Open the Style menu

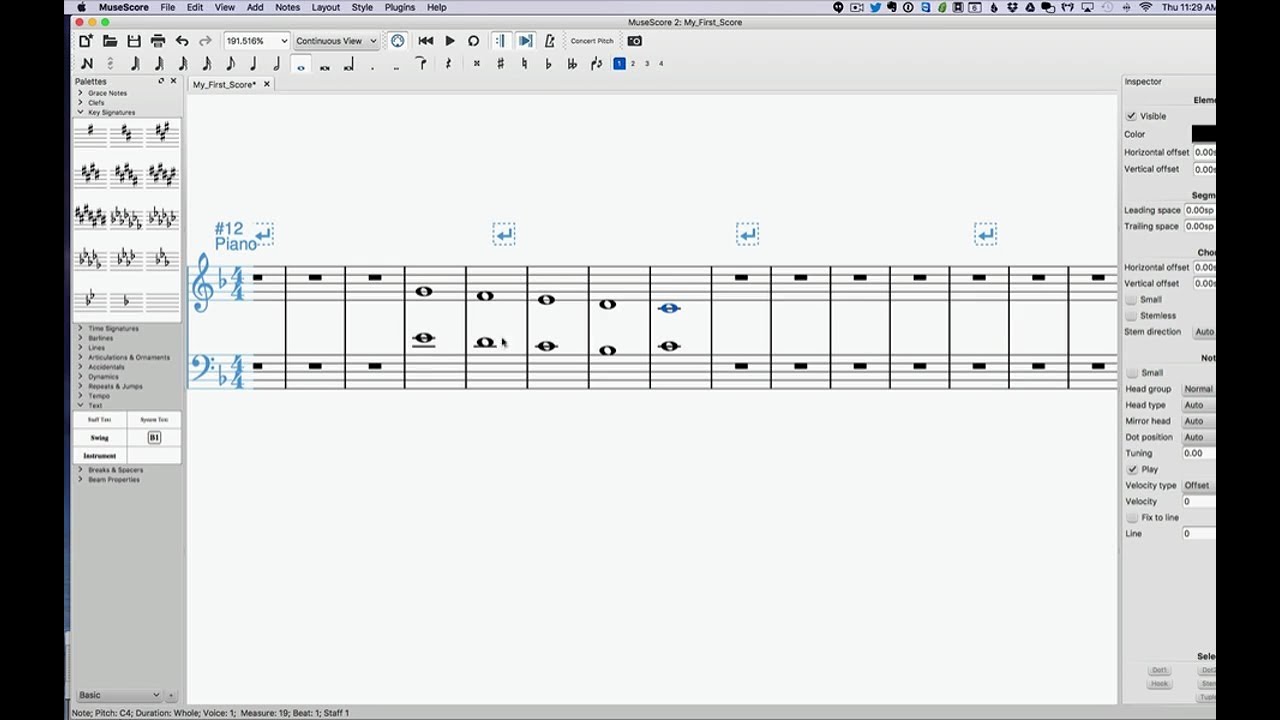[362, 7]
